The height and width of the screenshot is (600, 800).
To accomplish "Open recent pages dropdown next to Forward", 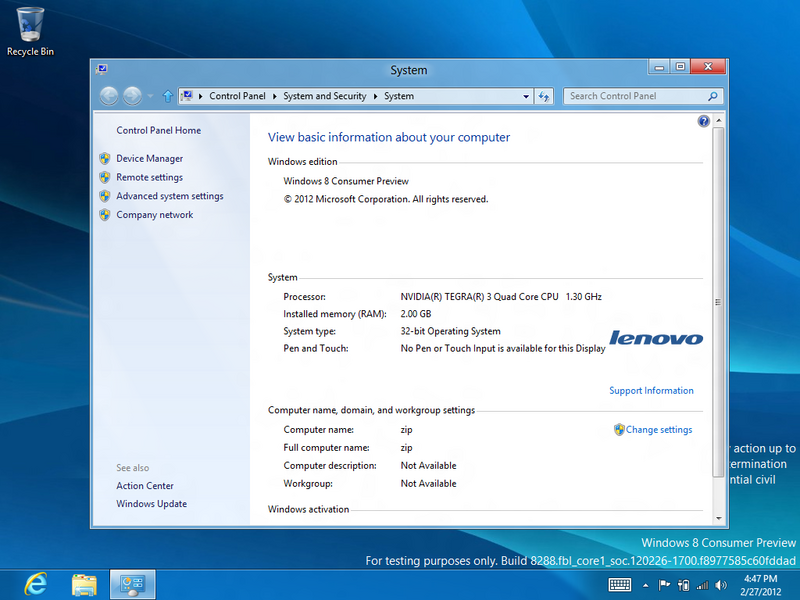I will [x=150, y=97].
